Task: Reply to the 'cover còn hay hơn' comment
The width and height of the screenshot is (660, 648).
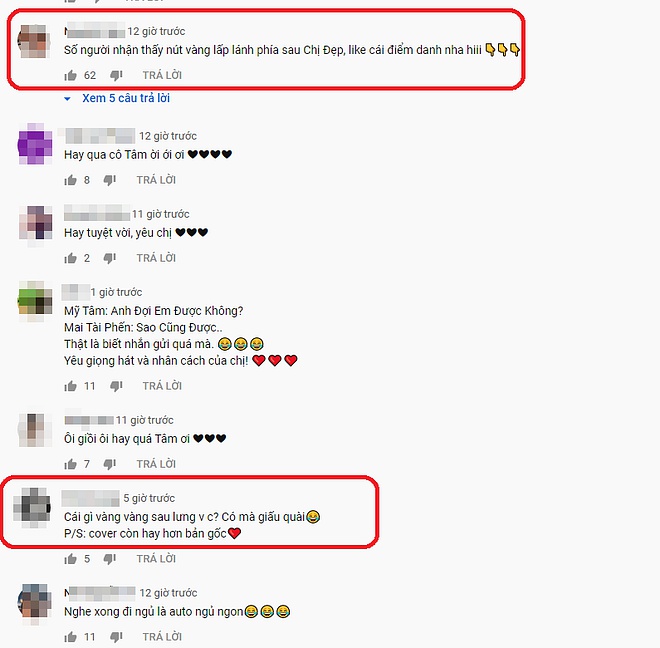Action: [x=156, y=559]
